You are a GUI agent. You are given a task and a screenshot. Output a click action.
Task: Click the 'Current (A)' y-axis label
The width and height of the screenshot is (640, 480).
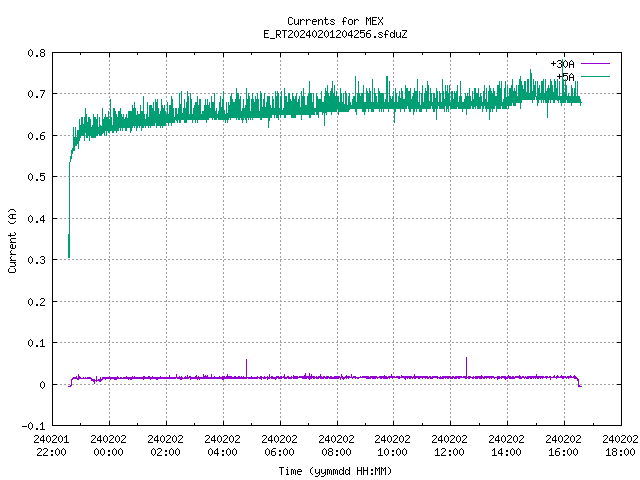(x=12, y=240)
